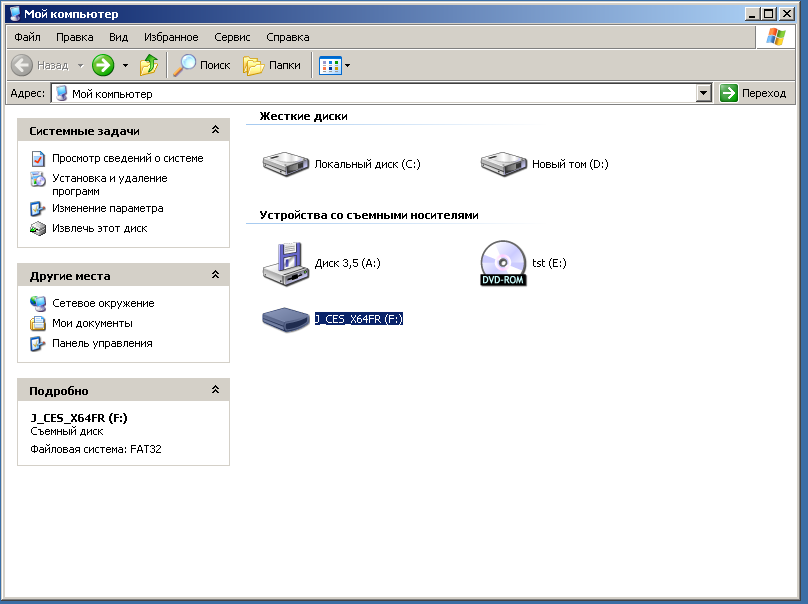Open the Поиск magnifier search tool

184,65
